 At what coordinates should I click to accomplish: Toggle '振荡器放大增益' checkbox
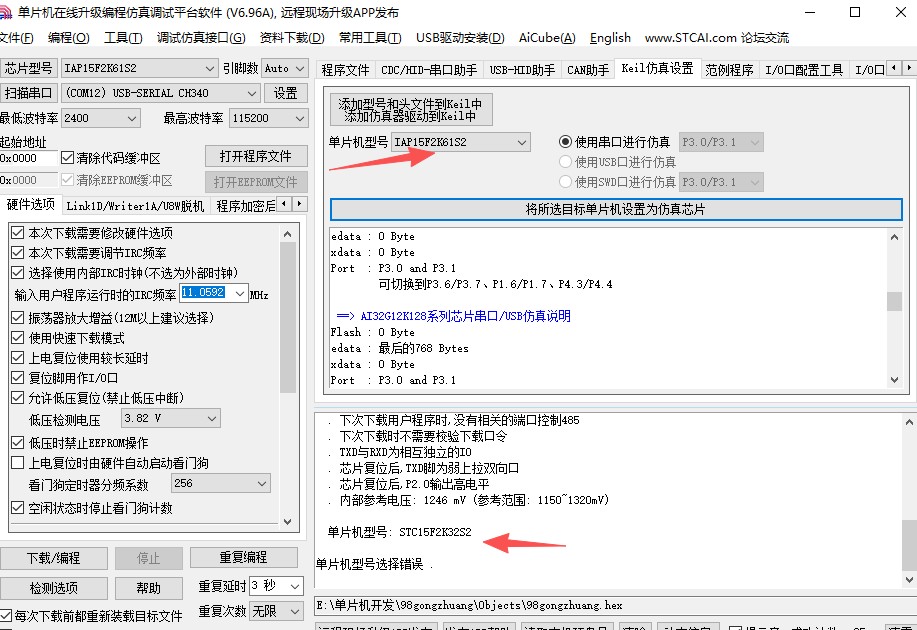18,318
